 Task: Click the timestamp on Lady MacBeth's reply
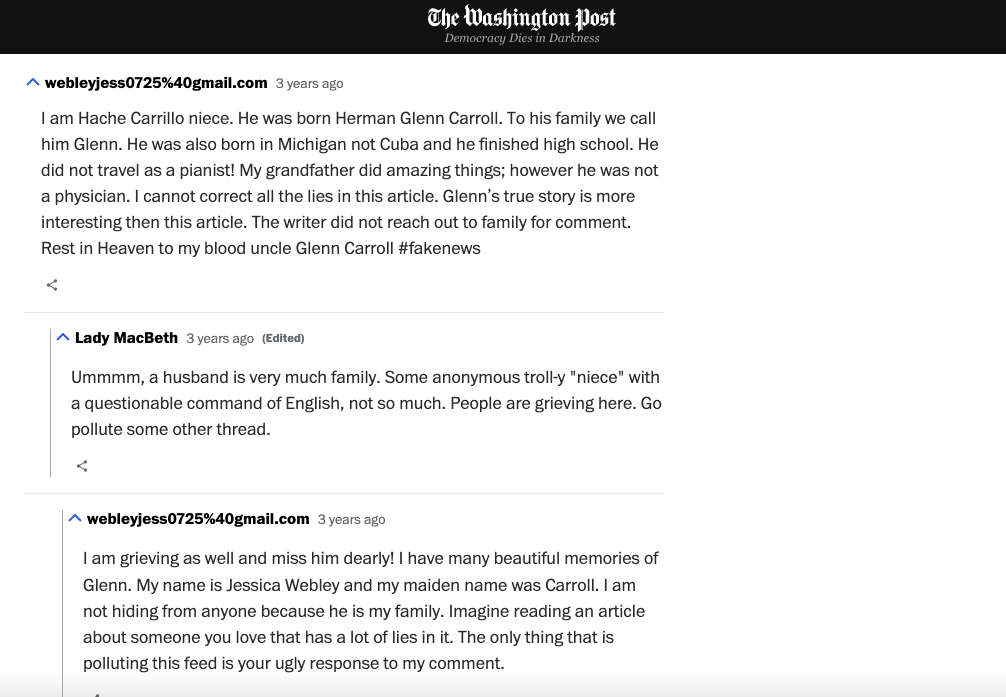(x=220, y=339)
